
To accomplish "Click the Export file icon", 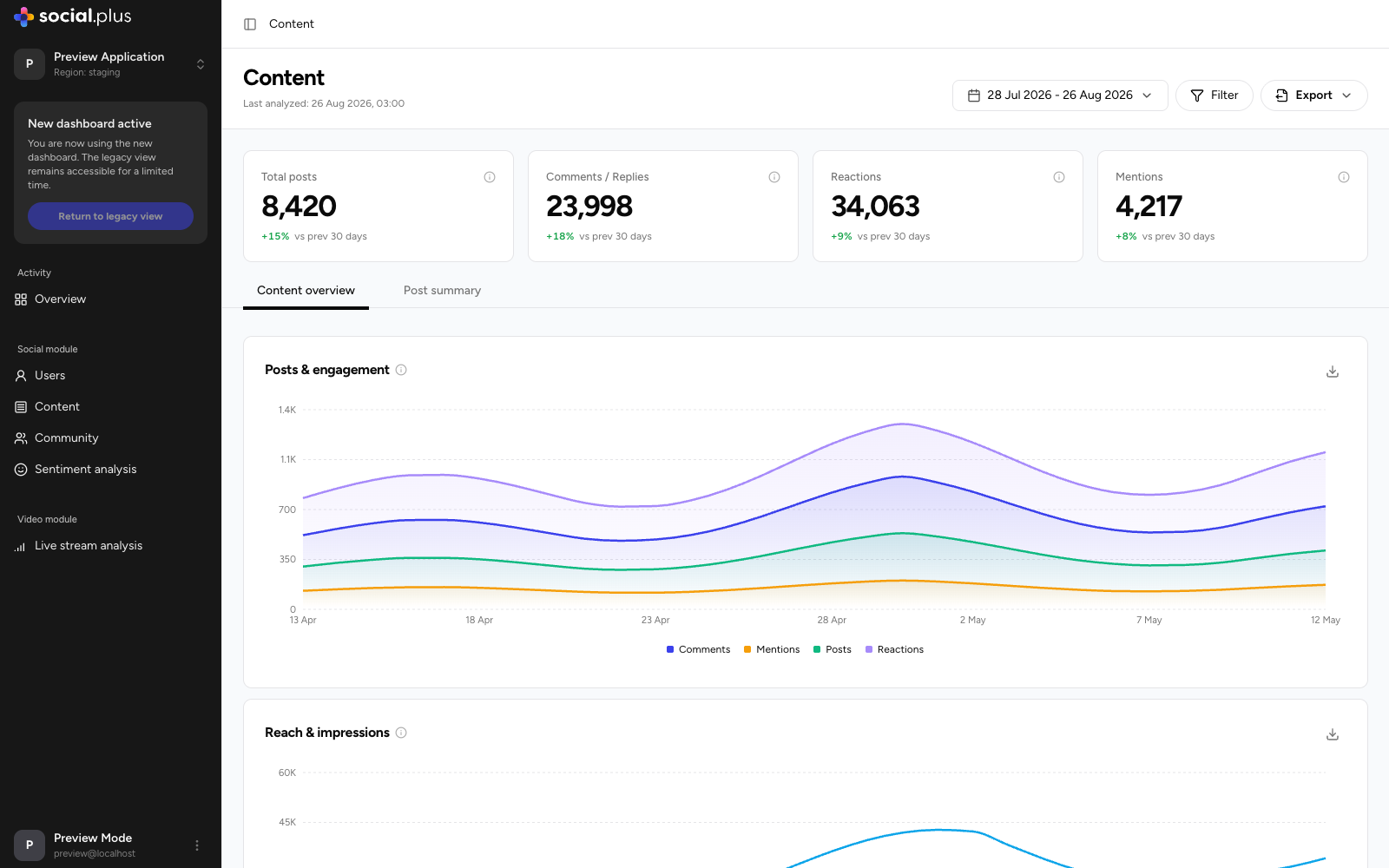I will [x=1281, y=95].
